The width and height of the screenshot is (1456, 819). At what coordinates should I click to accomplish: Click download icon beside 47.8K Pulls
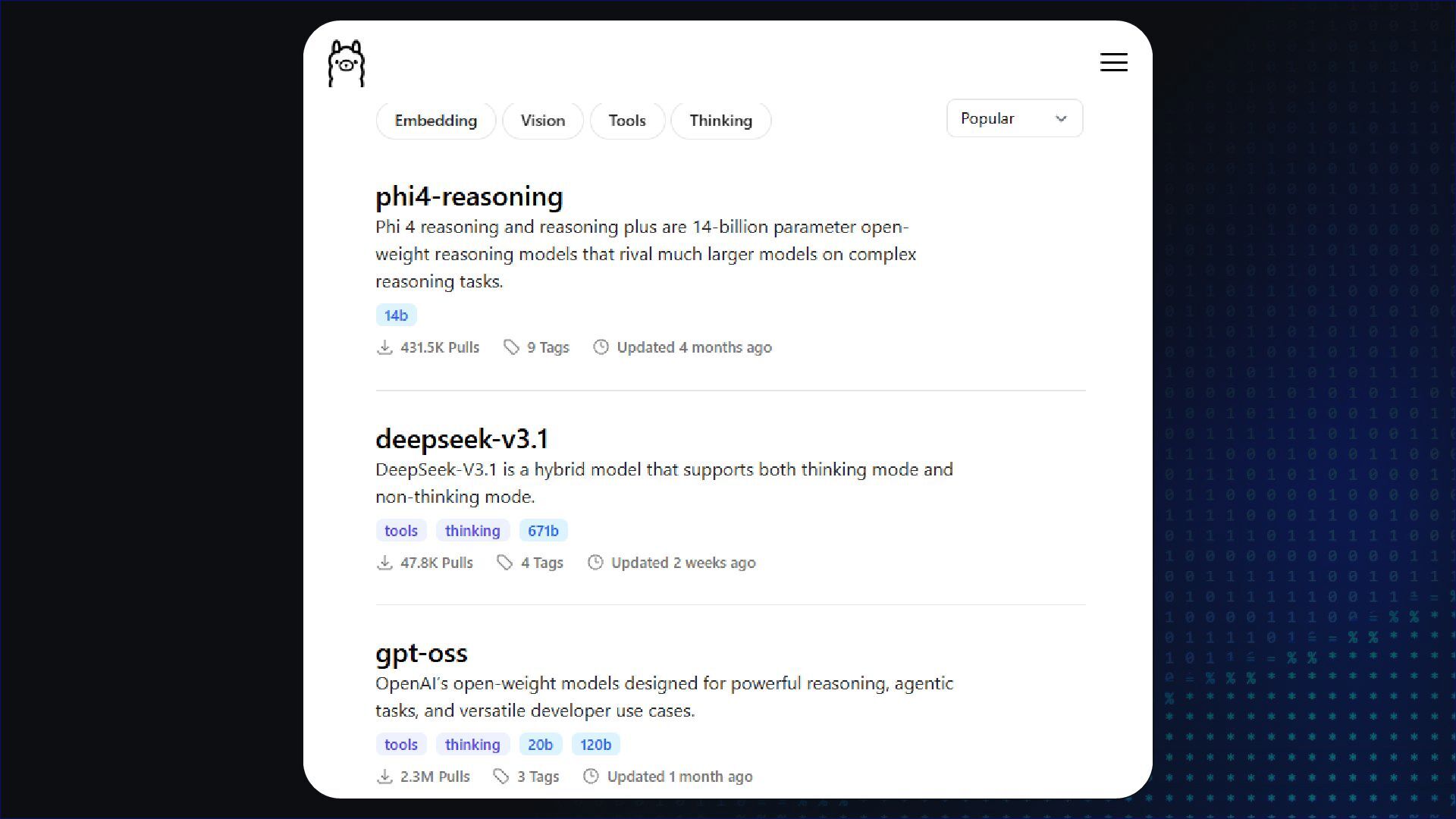pos(384,563)
